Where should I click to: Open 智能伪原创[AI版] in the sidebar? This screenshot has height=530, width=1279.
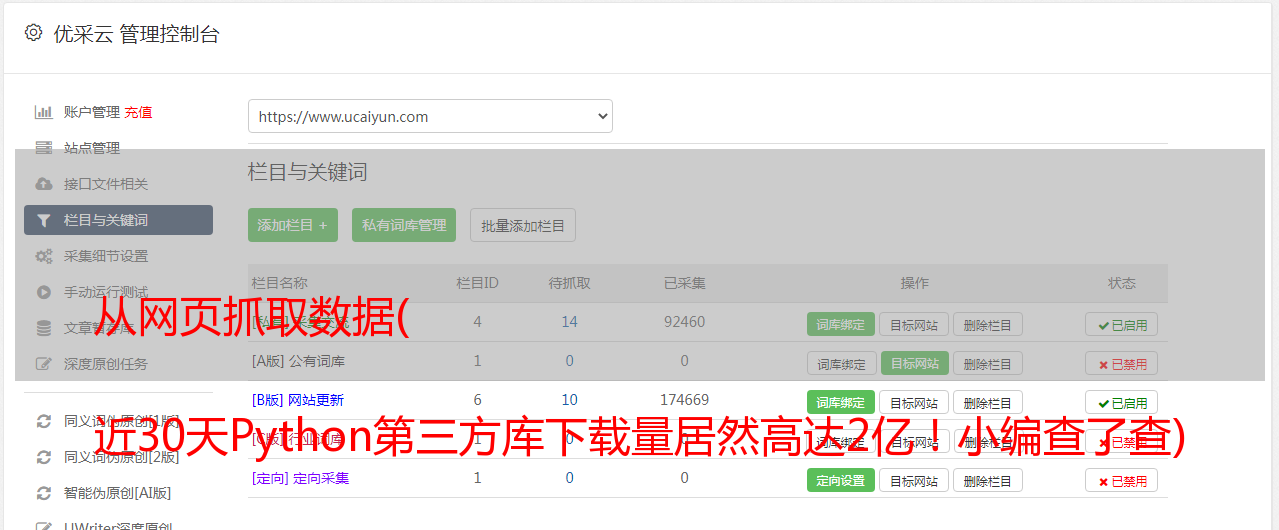coord(118,493)
